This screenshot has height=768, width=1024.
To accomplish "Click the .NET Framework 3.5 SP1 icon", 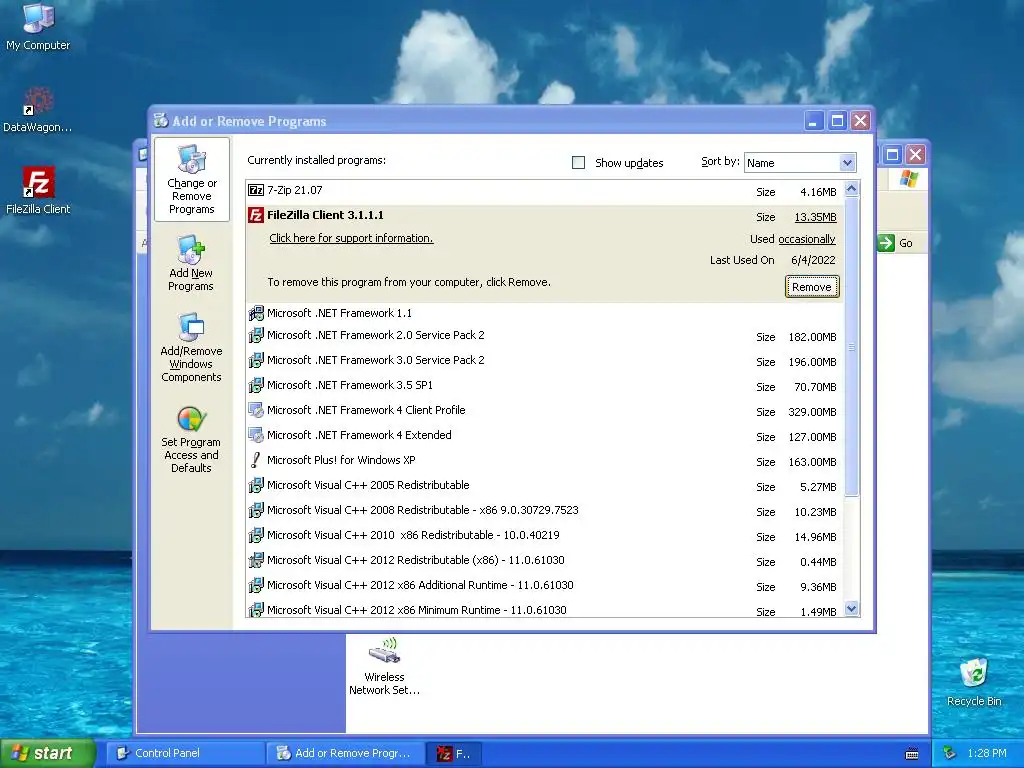I will (256, 385).
